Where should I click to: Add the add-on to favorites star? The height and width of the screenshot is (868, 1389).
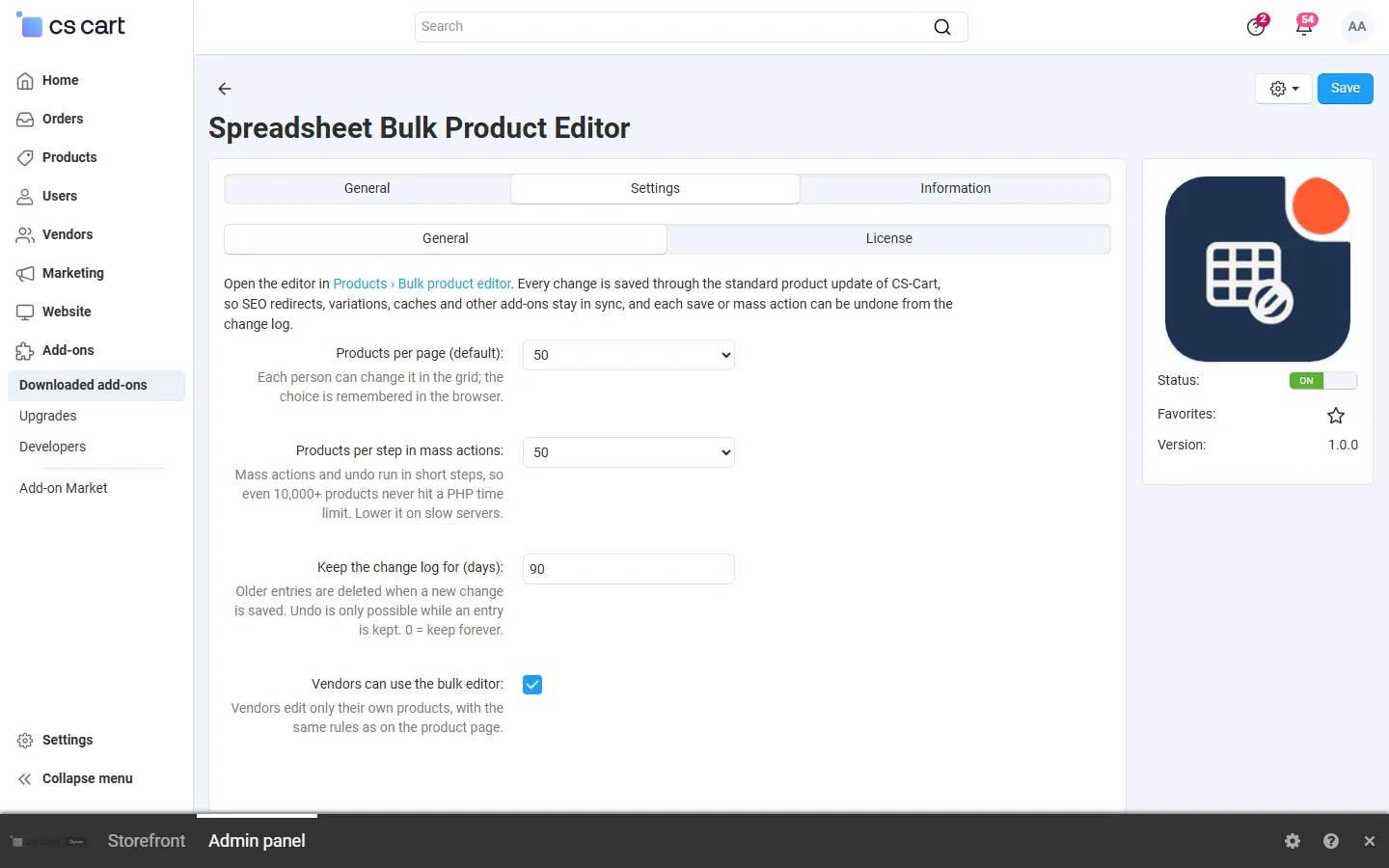[x=1336, y=416]
